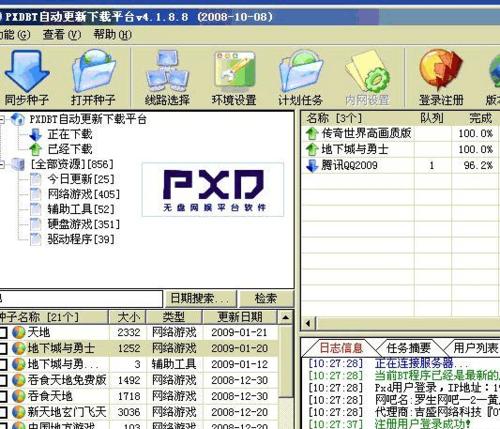
Task: Collapse the 全部资源[856] tree node
Action: [2, 164]
